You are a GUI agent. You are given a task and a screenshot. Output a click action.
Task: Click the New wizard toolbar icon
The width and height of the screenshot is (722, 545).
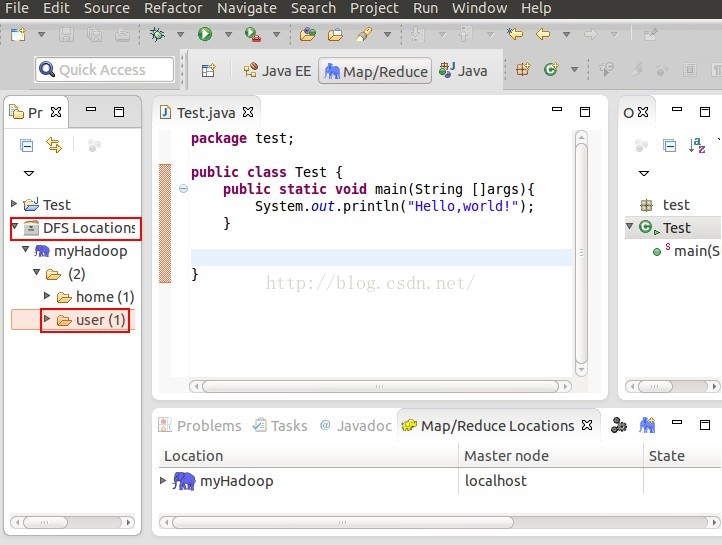click(18, 35)
